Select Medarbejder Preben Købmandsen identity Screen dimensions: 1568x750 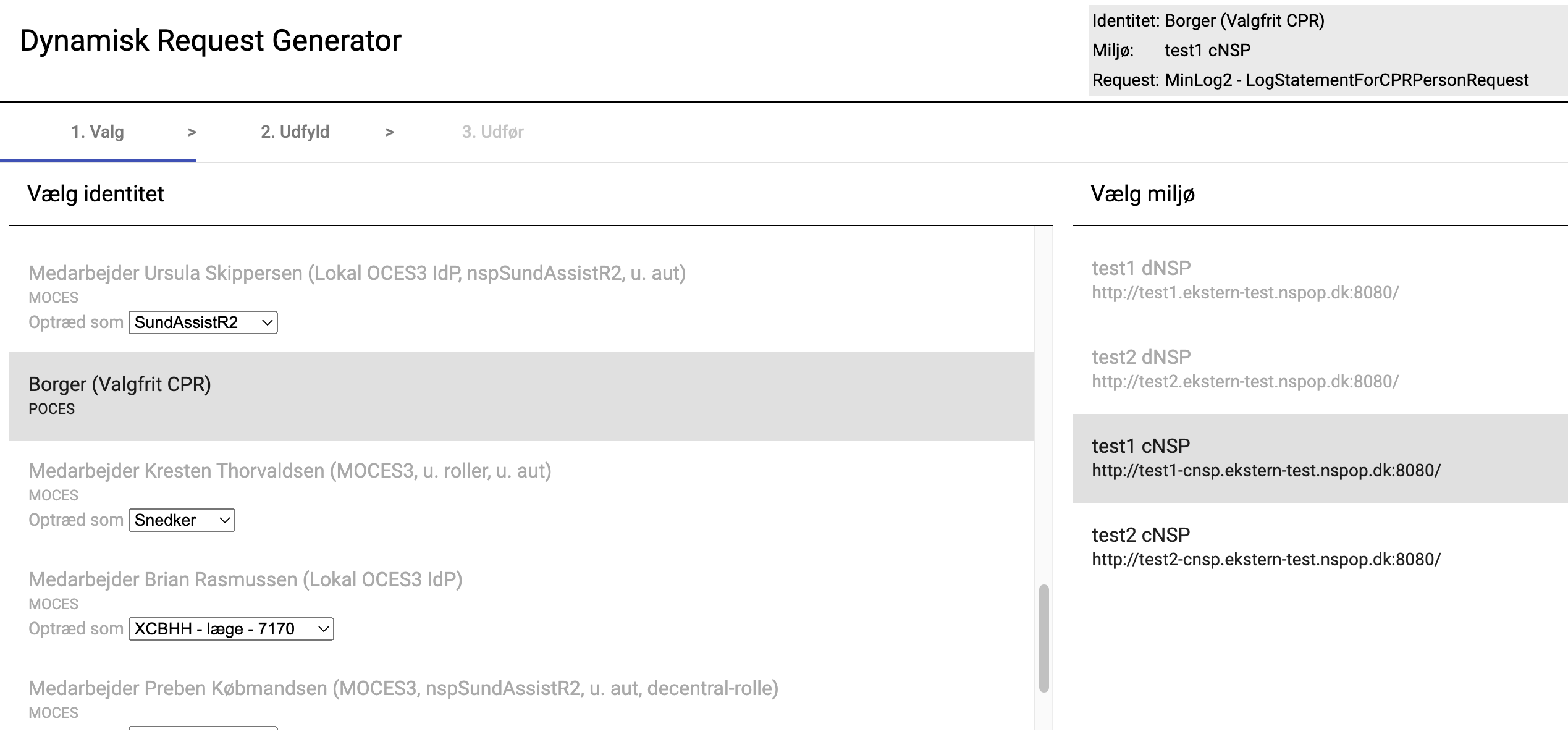pos(403,688)
